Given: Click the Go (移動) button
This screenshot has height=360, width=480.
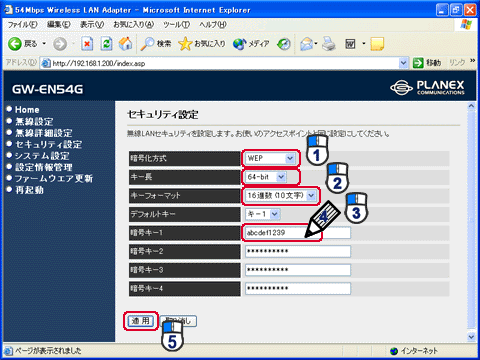Looking at the screenshot, I should 427,63.
